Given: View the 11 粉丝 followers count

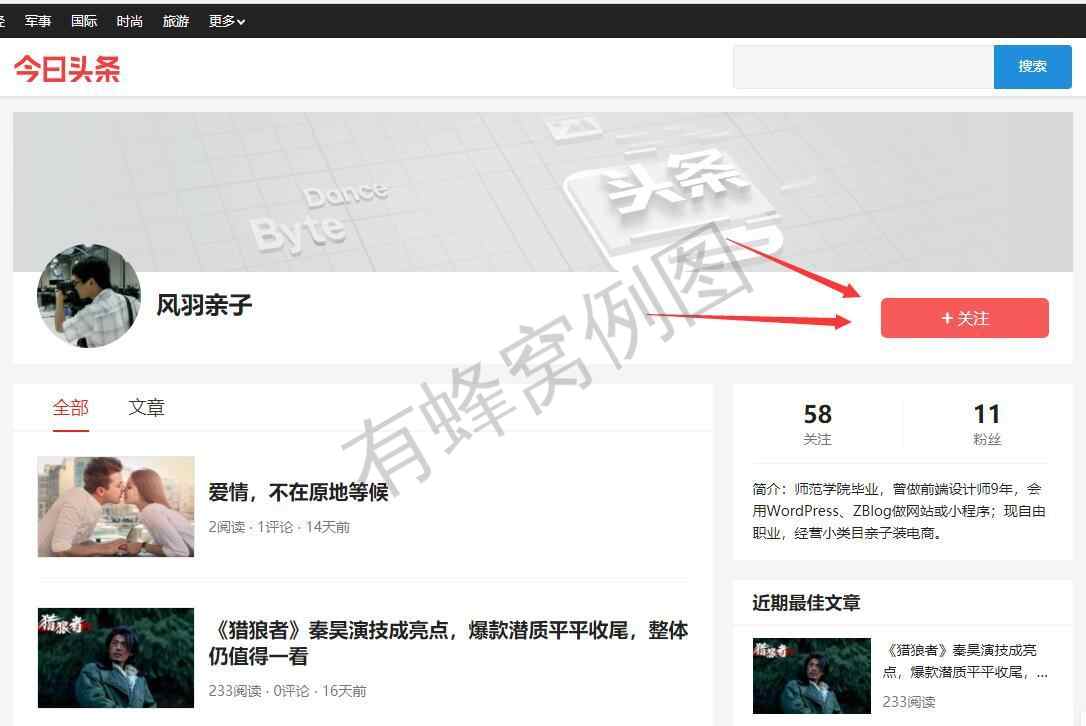Looking at the screenshot, I should [987, 424].
